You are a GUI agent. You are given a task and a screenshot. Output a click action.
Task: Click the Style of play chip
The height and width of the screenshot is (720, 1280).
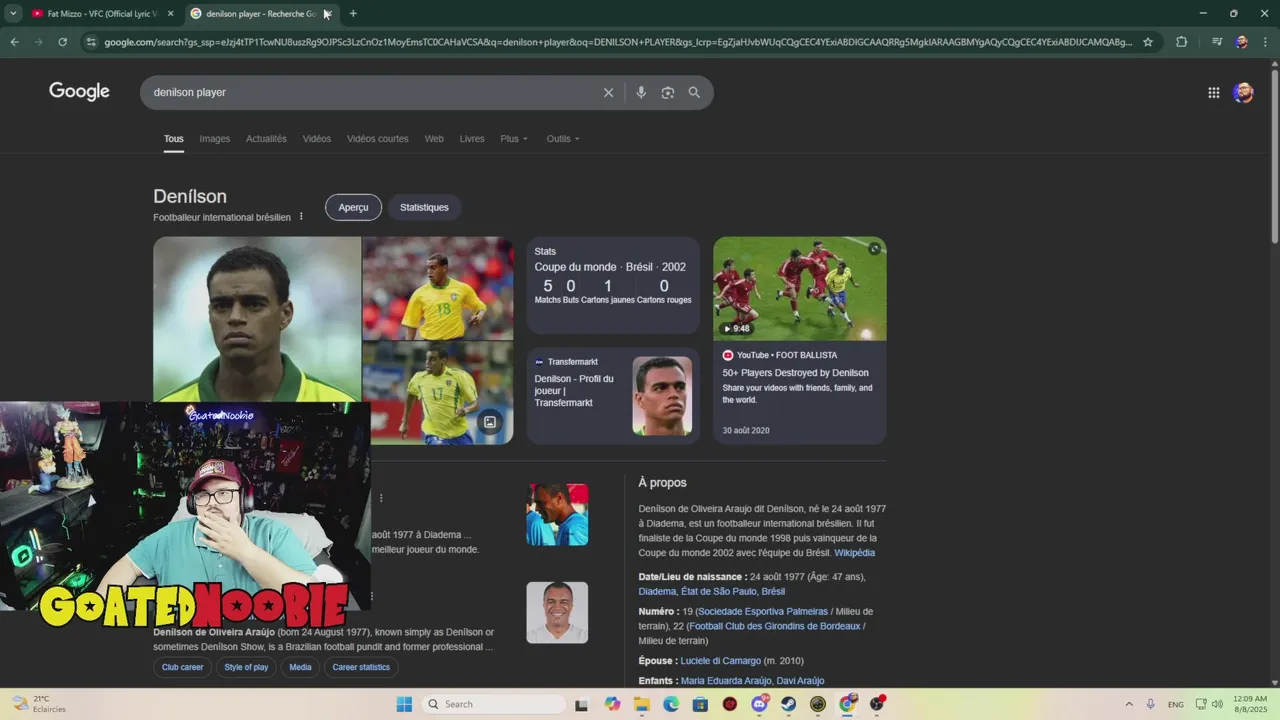(x=246, y=667)
